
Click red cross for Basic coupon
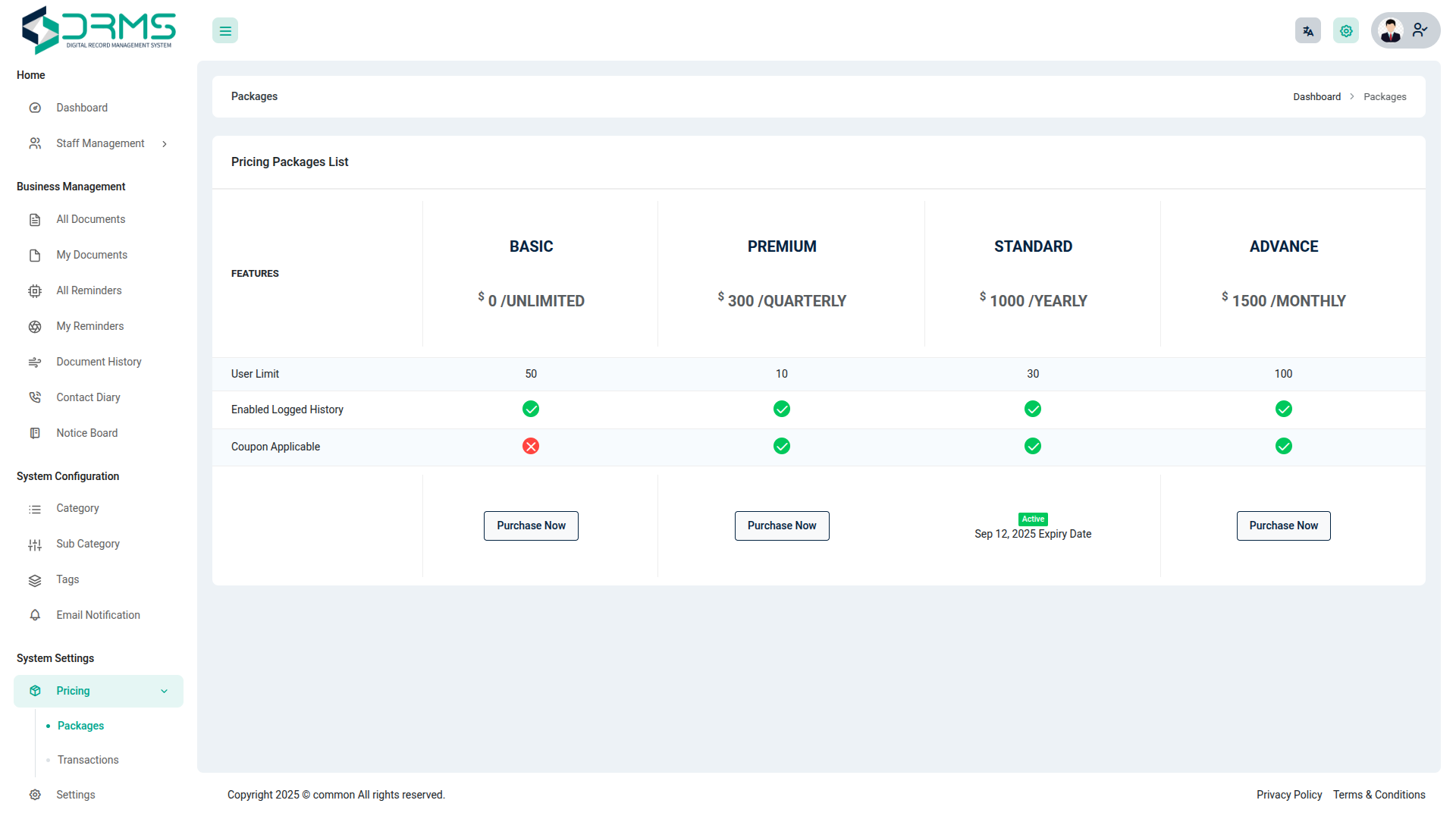pyautogui.click(x=531, y=446)
